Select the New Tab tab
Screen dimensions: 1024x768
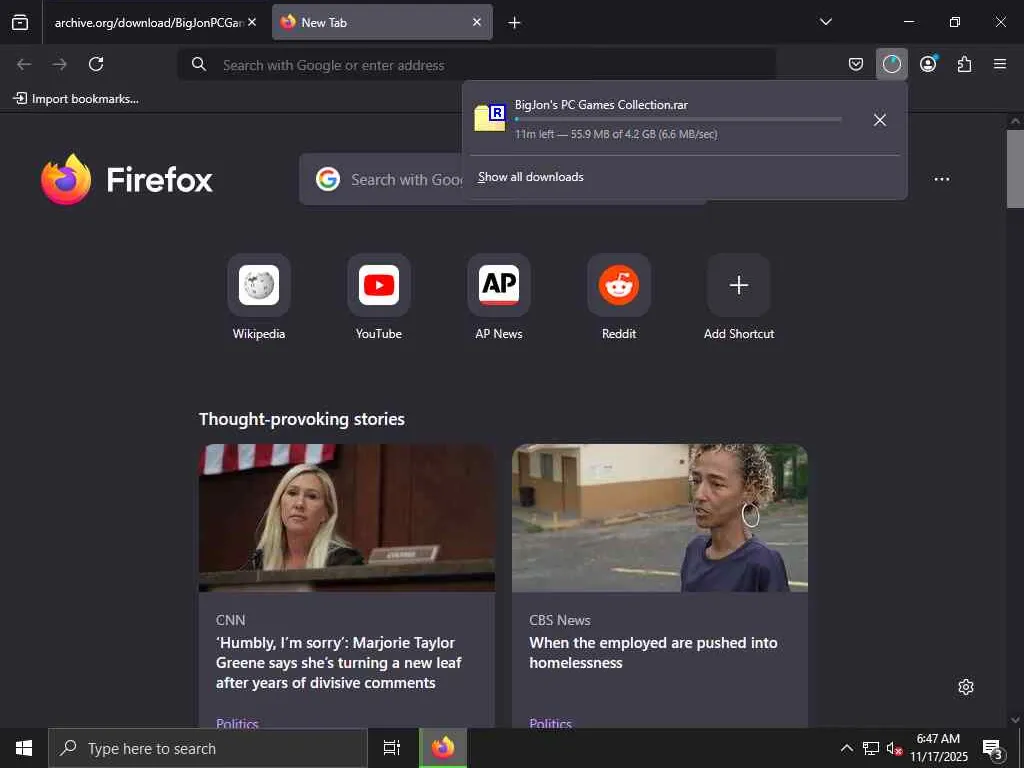[382, 22]
